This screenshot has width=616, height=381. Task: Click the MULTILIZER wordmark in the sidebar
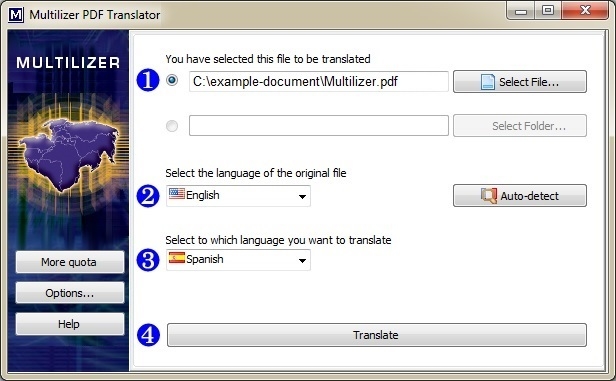point(68,63)
